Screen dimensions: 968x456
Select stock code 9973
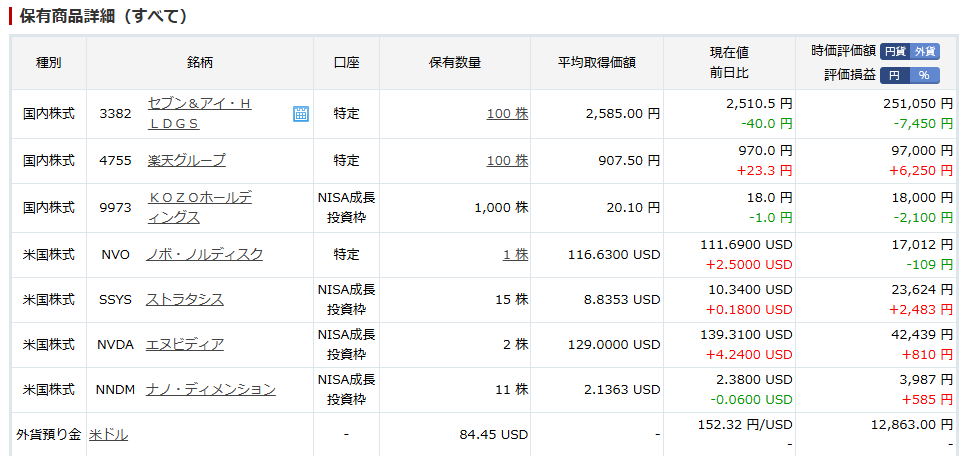(115, 207)
